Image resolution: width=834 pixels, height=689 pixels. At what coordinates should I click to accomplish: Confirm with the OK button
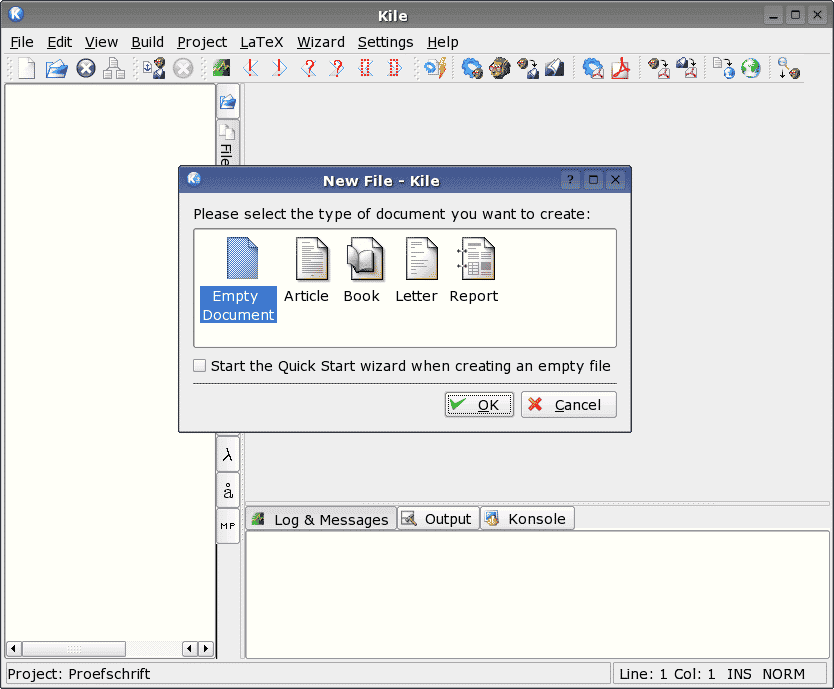click(x=479, y=404)
